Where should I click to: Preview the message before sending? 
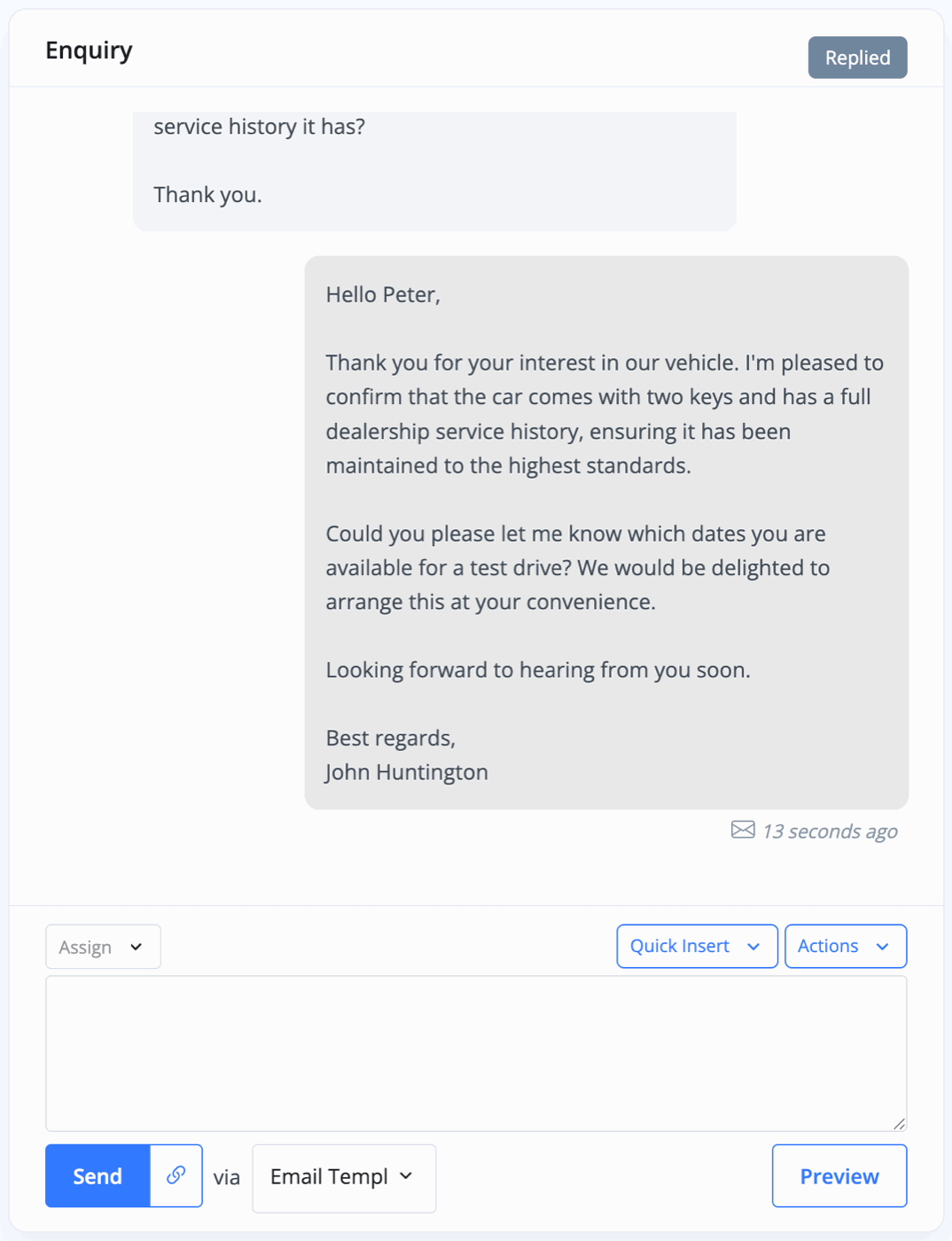839,1175
